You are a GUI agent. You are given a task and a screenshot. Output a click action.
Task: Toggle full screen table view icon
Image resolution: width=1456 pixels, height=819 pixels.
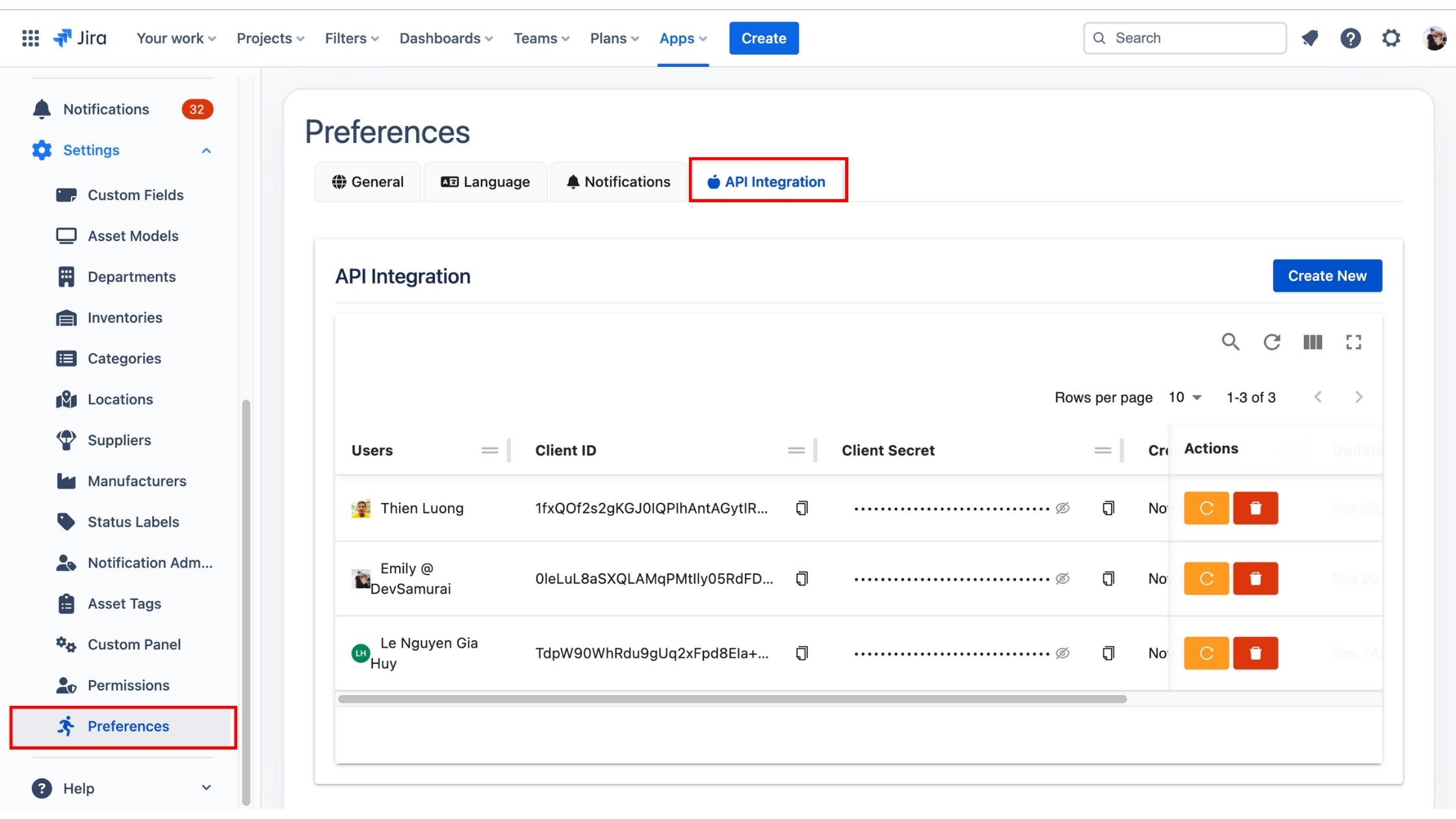pos(1353,342)
